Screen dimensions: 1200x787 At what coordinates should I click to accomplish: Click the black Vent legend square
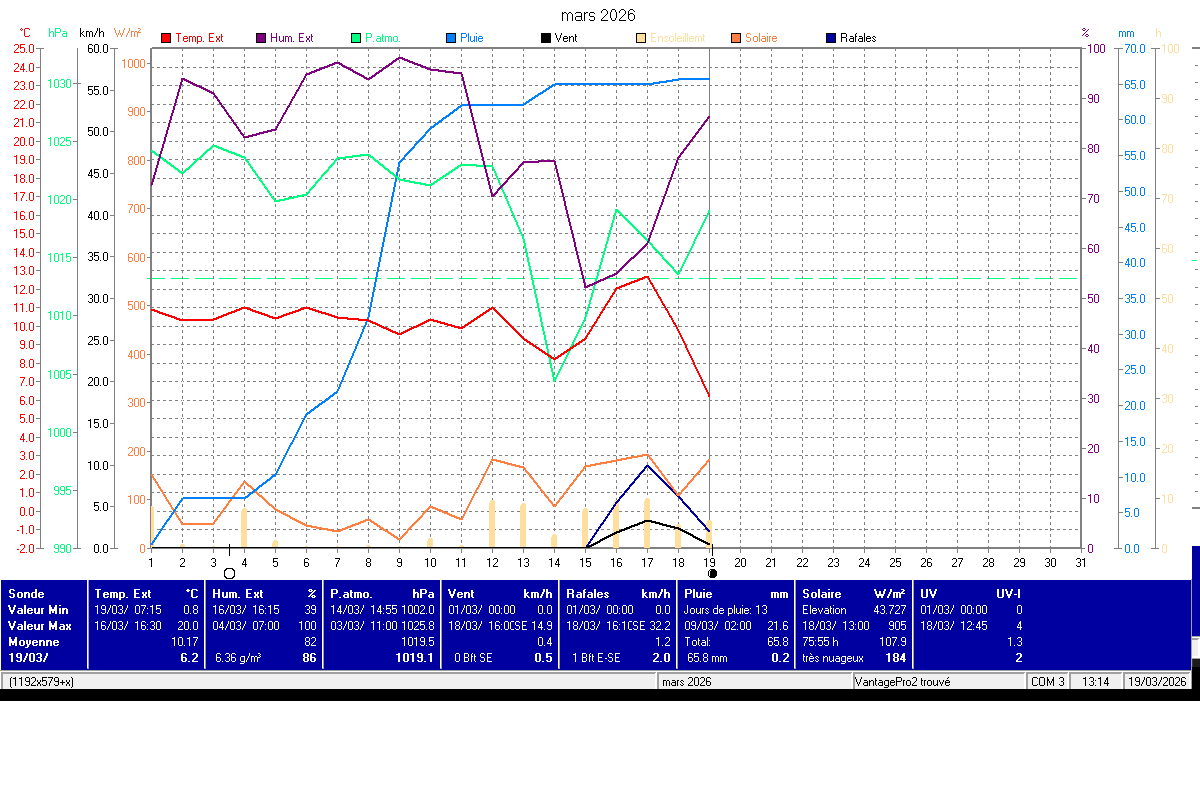pos(545,39)
